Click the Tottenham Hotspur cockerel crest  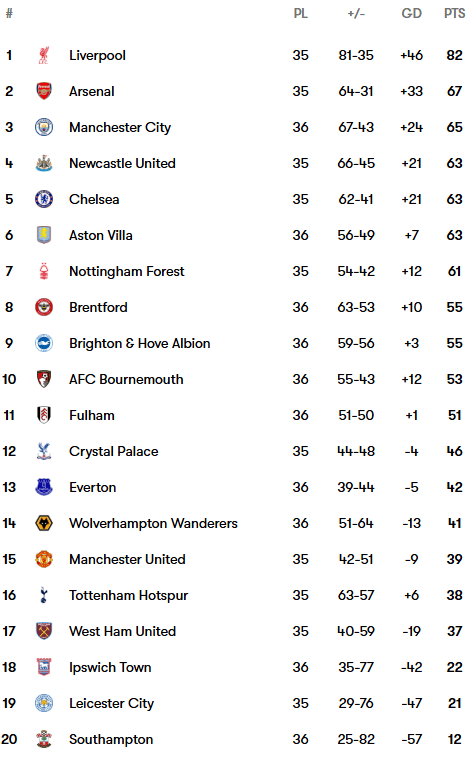44,595
